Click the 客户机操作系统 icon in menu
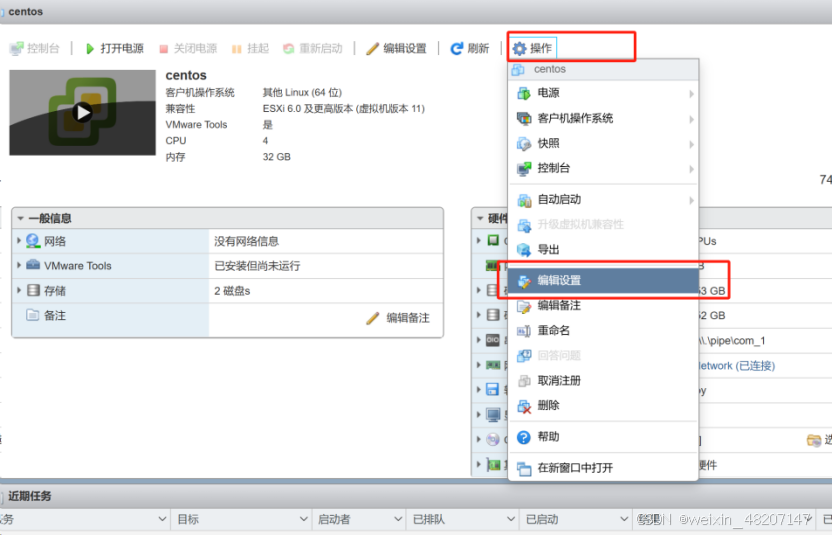Screen dimensions: 832x535 (524, 118)
